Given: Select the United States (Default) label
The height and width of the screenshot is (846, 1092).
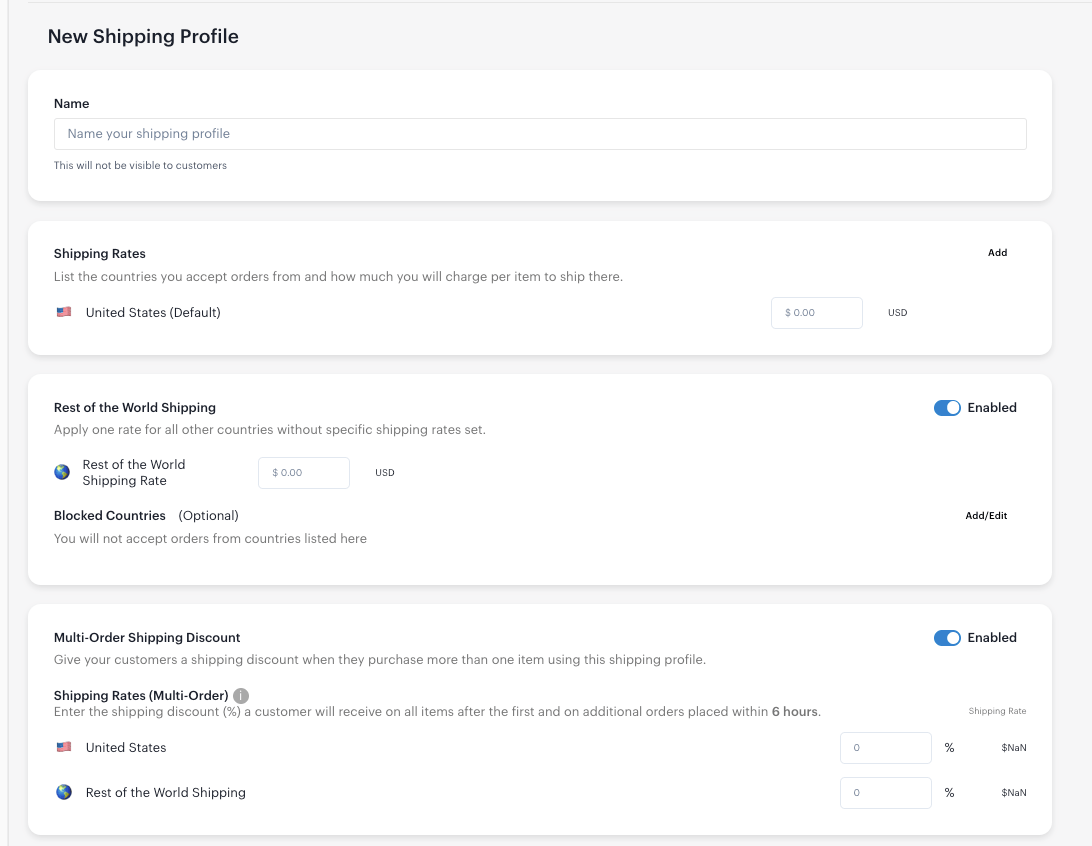Looking at the screenshot, I should point(153,311).
